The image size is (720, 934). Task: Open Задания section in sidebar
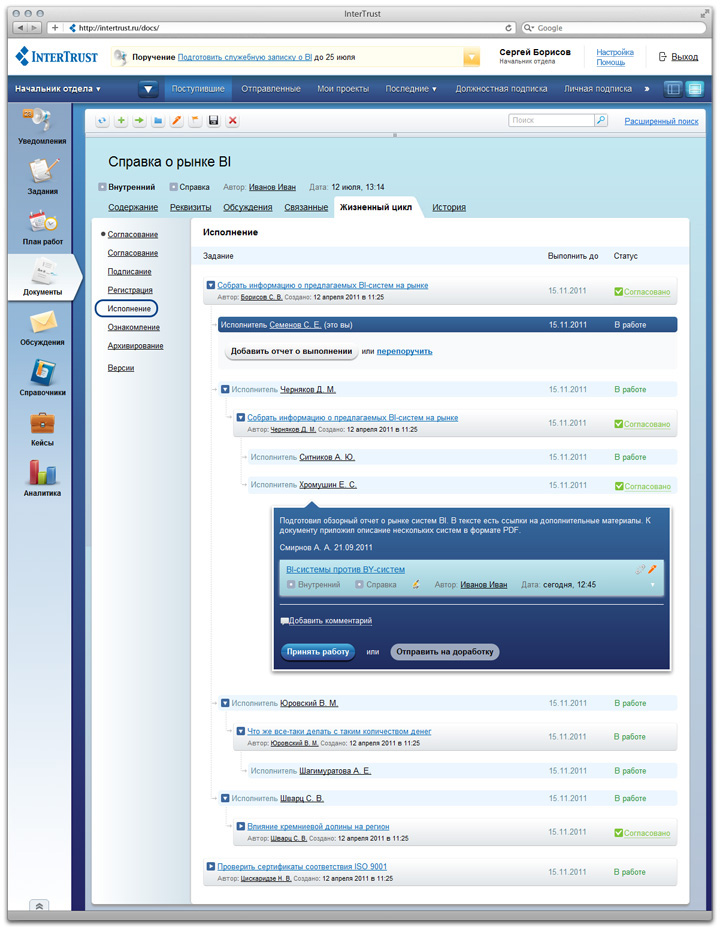pyautogui.click(x=42, y=174)
